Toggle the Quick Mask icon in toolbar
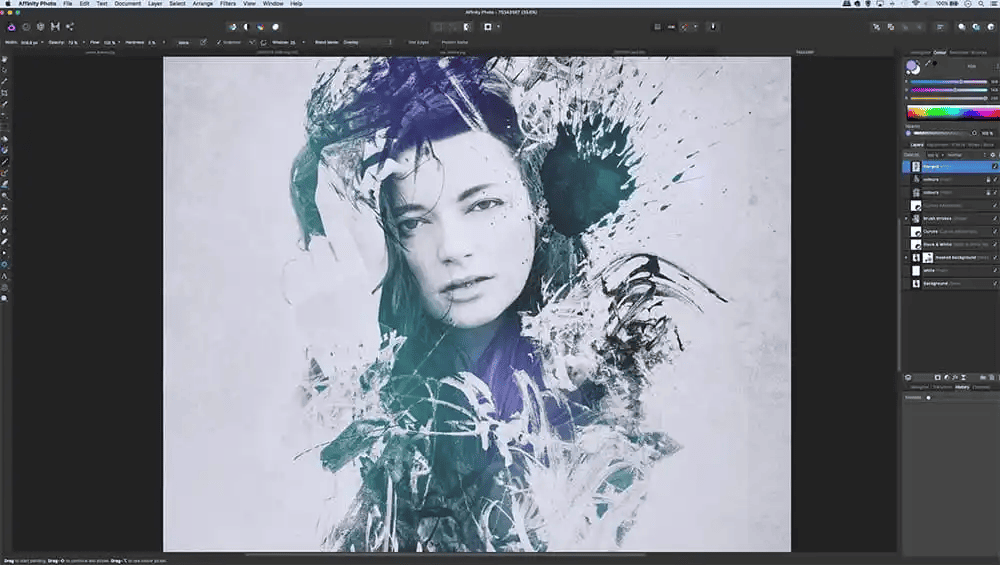 pyautogui.click(x=488, y=27)
